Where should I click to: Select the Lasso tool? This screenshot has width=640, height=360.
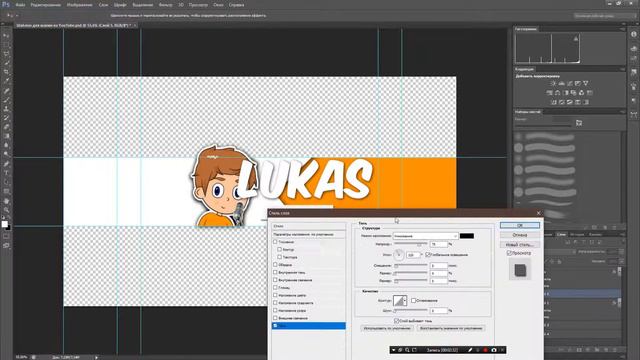click(6, 54)
